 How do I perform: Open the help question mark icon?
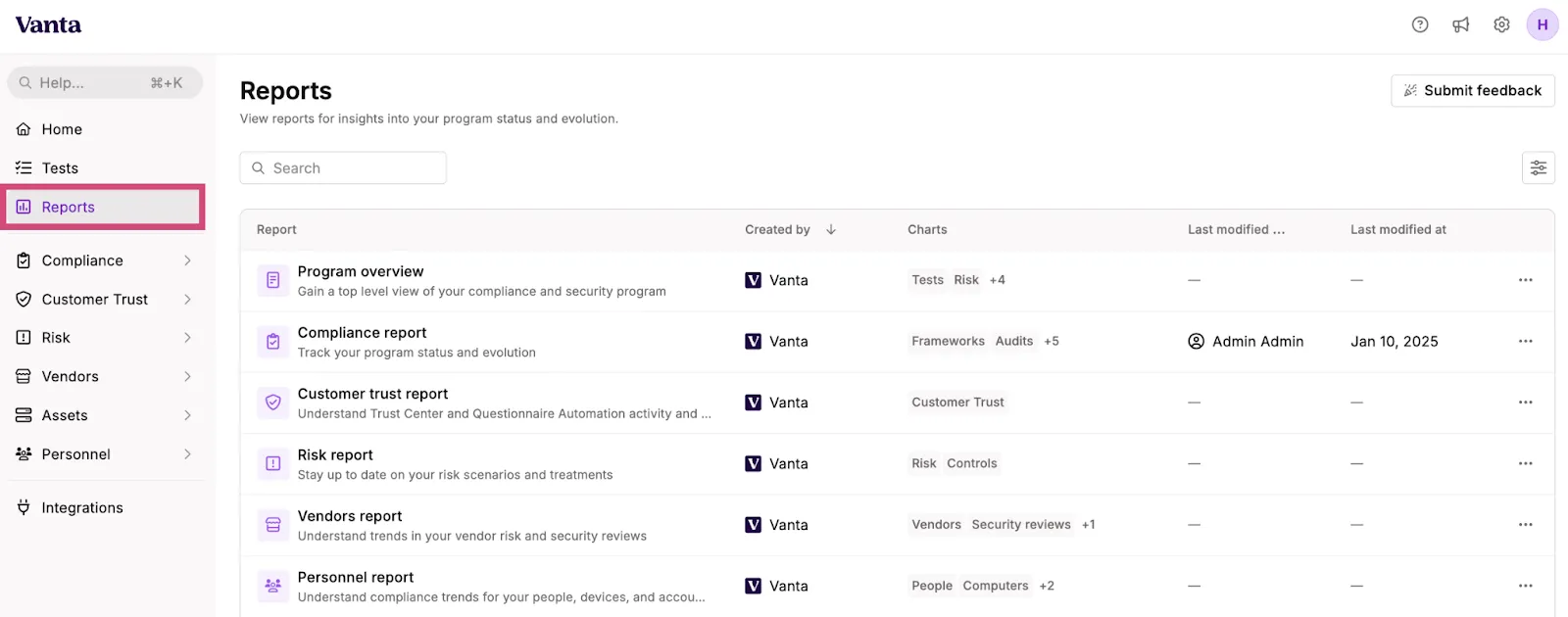coord(1420,25)
